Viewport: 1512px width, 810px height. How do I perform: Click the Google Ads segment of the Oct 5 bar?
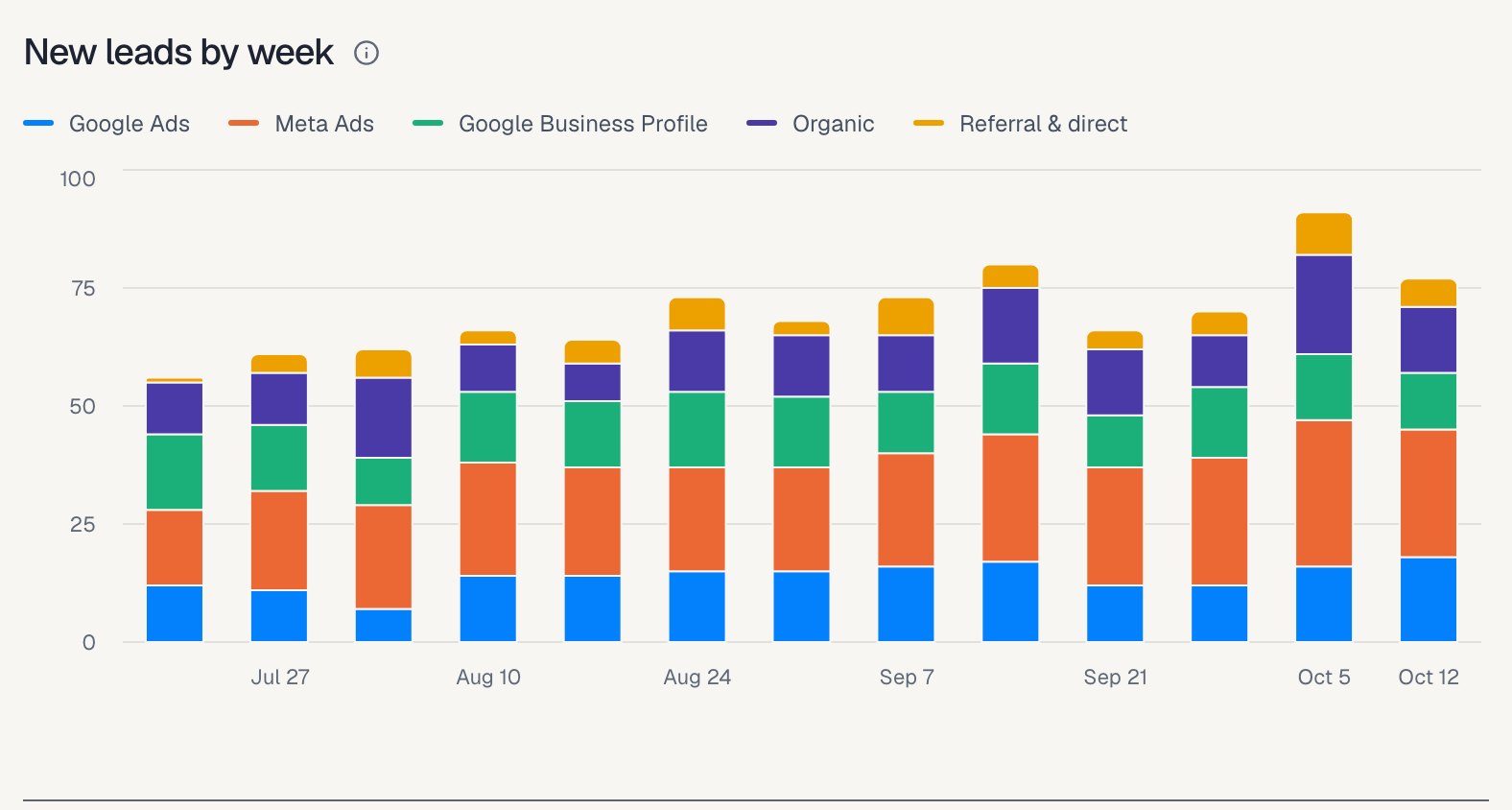pyautogui.click(x=1324, y=604)
